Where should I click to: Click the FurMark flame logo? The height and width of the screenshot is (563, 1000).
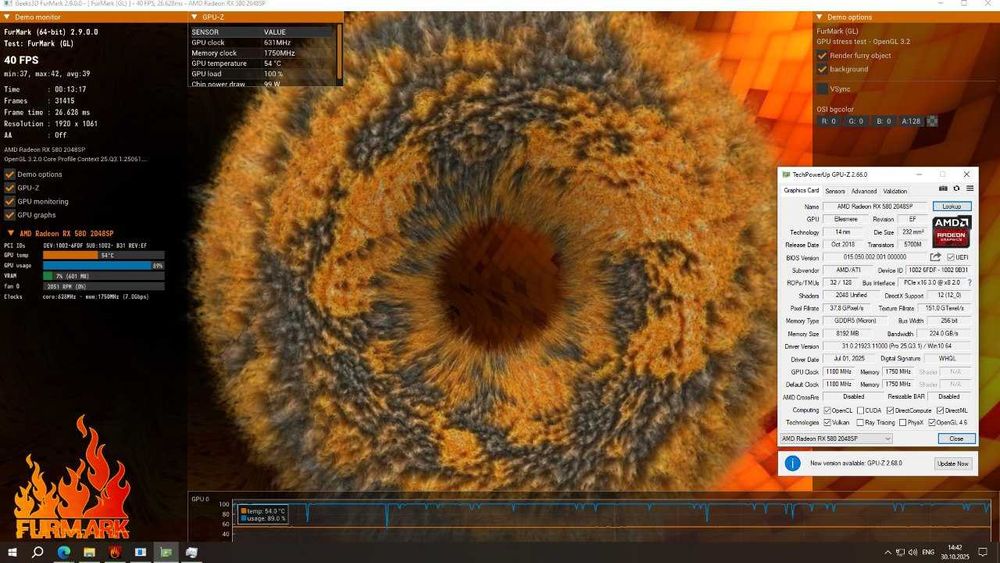coord(72,479)
